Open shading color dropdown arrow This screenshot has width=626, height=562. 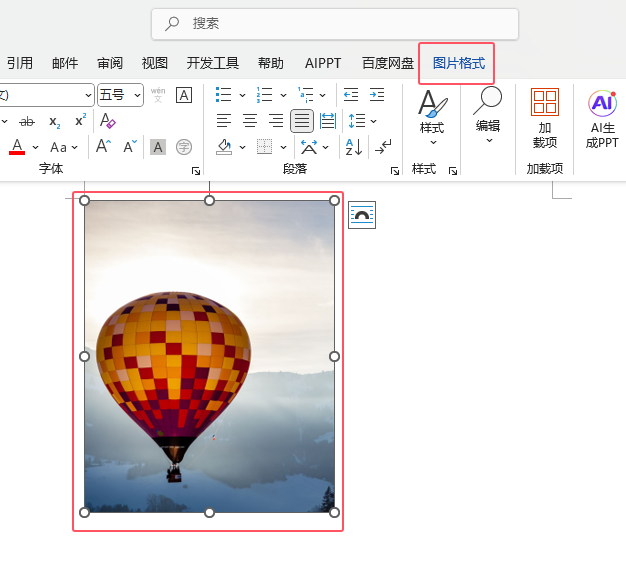coord(242,147)
